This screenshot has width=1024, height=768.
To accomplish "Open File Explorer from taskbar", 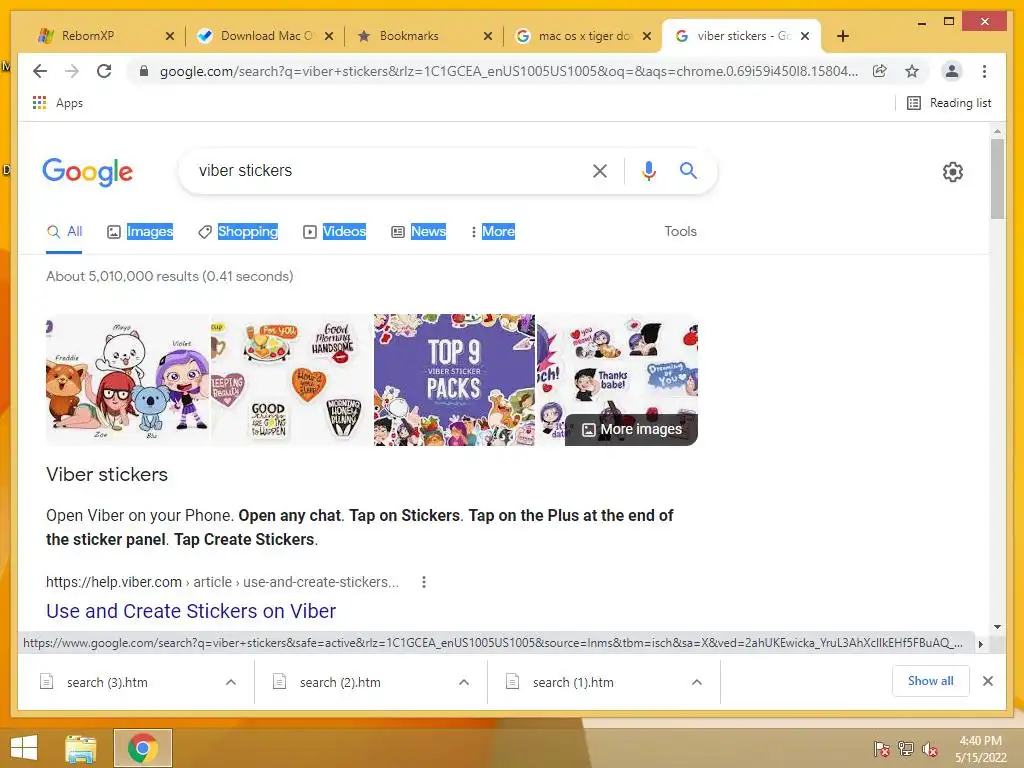I will click(81, 748).
